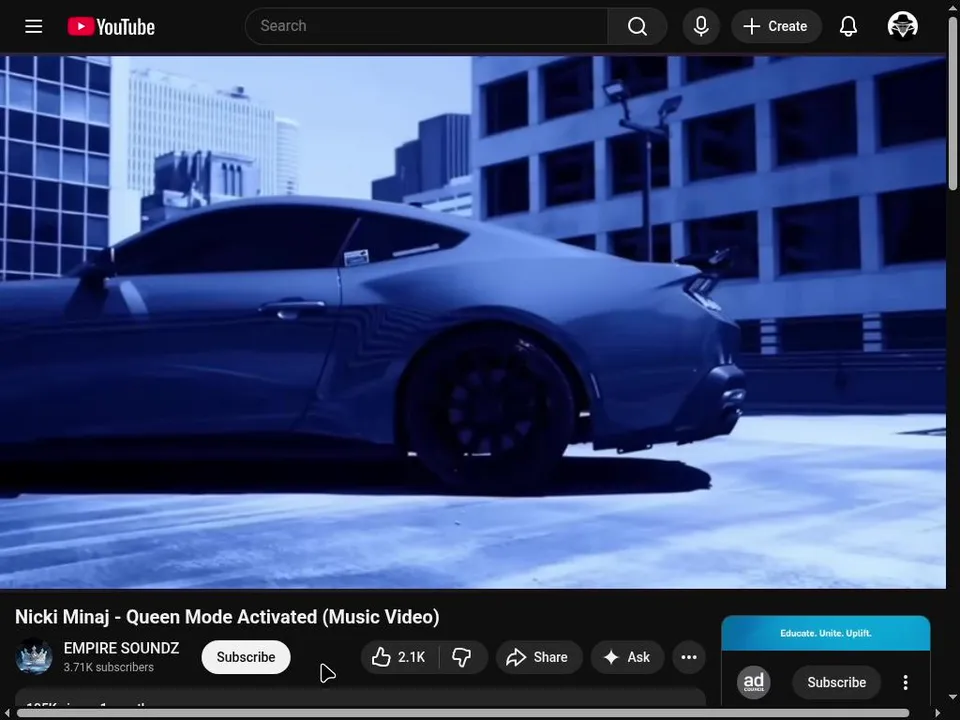Open notifications bell
Image resolution: width=960 pixels, height=720 pixels.
pyautogui.click(x=848, y=26)
